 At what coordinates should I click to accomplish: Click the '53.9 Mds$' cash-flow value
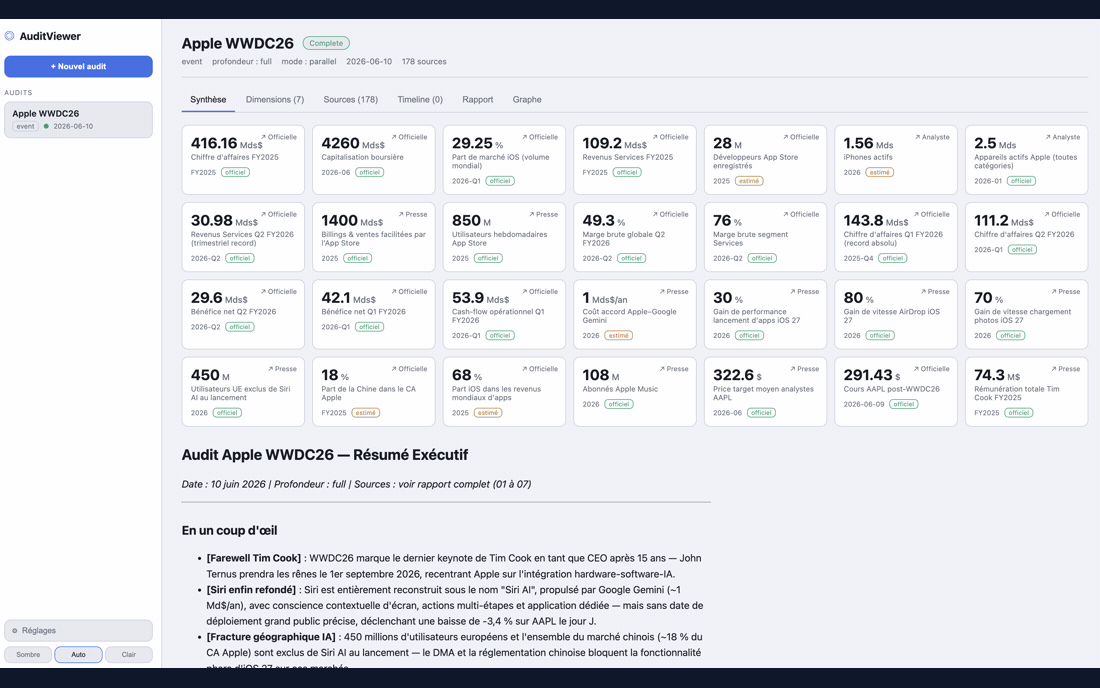pyautogui.click(x=481, y=298)
